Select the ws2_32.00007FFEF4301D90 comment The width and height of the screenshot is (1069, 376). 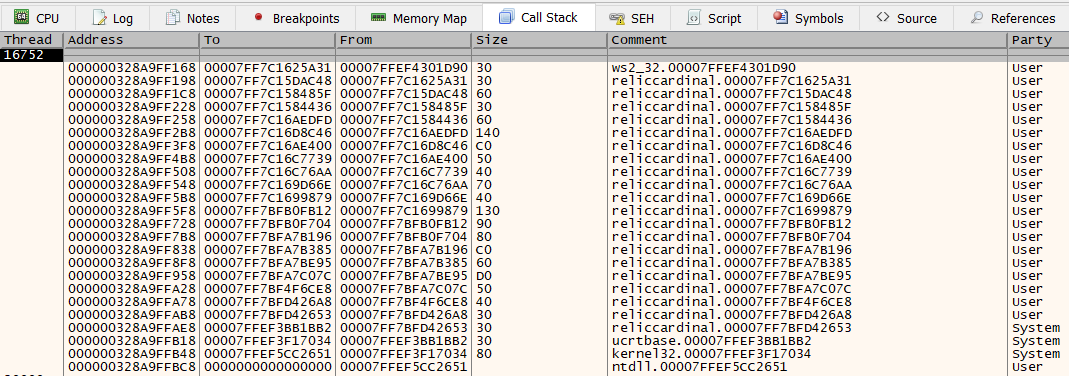point(704,68)
